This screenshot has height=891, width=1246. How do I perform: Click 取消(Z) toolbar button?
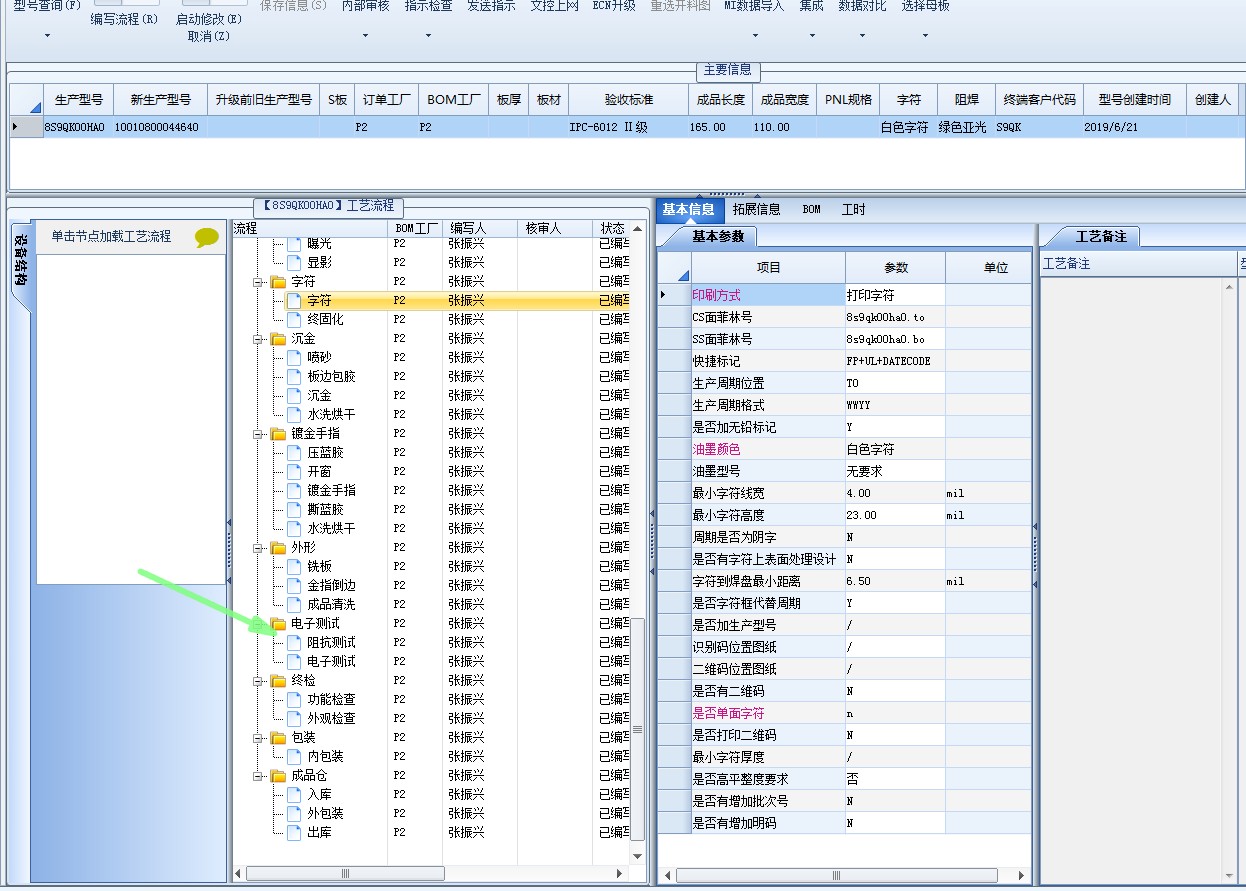(209, 36)
